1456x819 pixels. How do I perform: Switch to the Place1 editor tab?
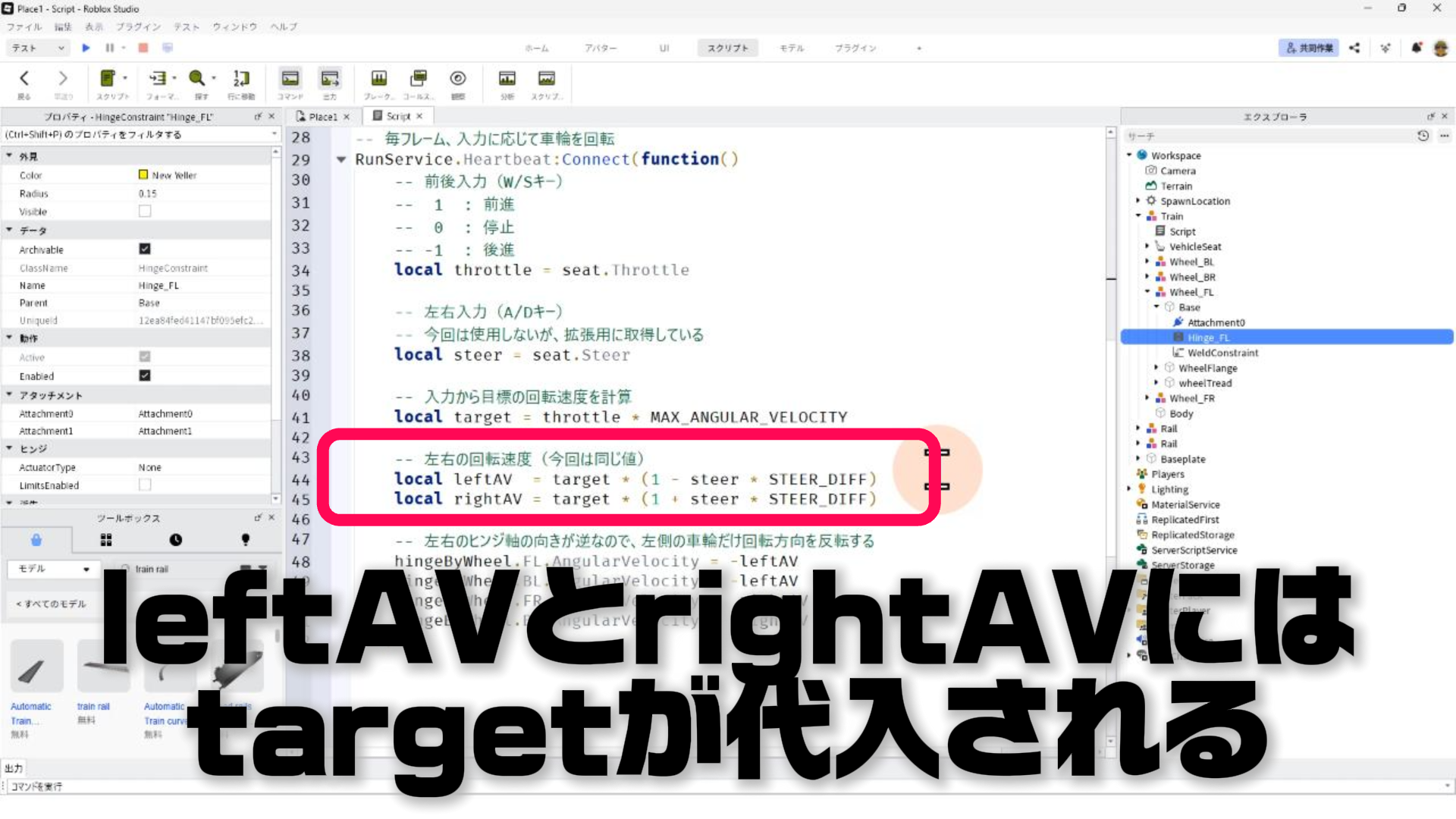pyautogui.click(x=322, y=117)
